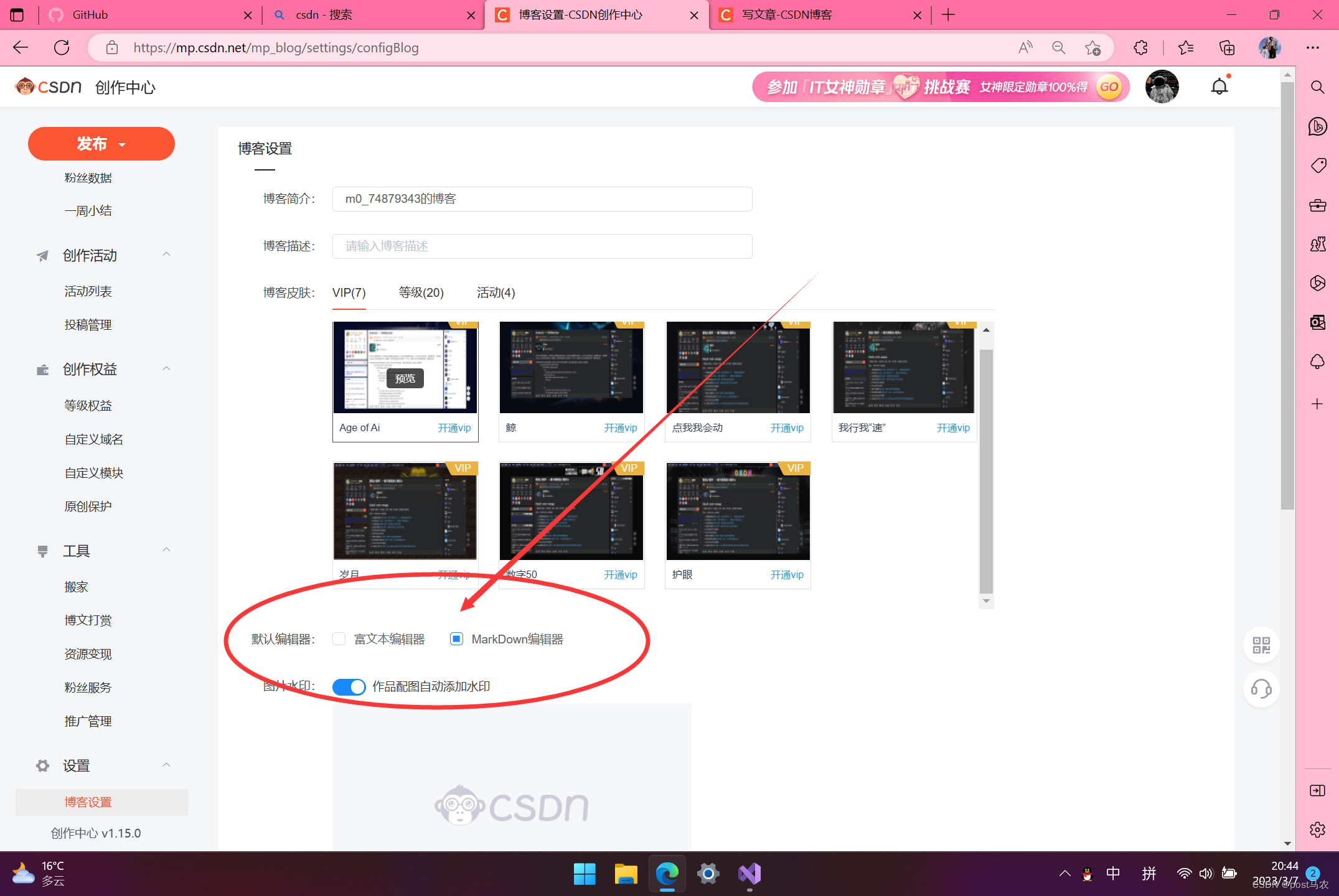Image resolution: width=1339 pixels, height=896 pixels.
Task: Open the QR code floating button
Action: pos(1261,645)
